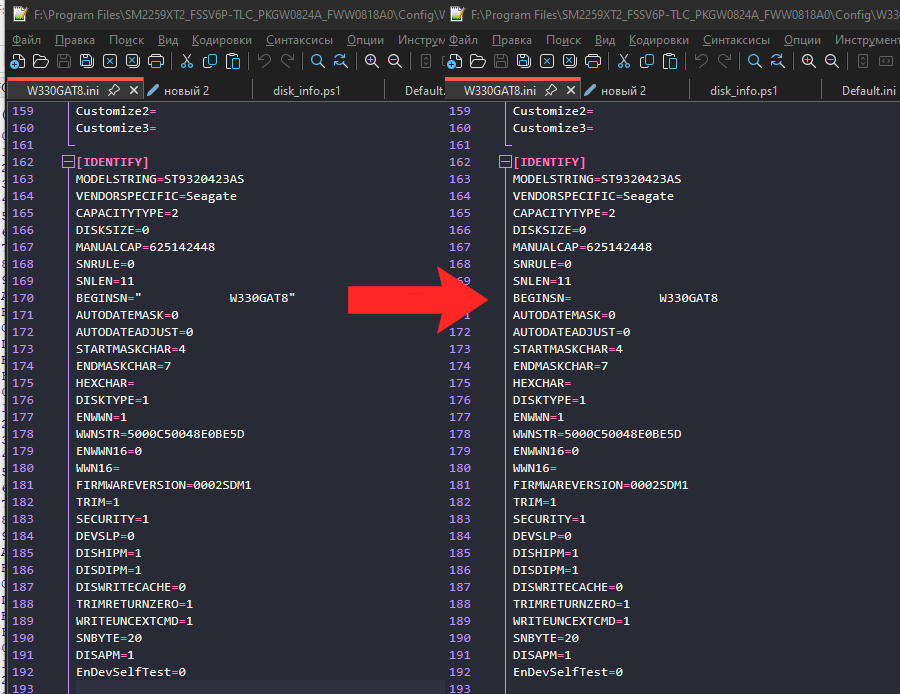
Task: Unpin the W330GAT8.ini tab in left window
Action: point(113,88)
